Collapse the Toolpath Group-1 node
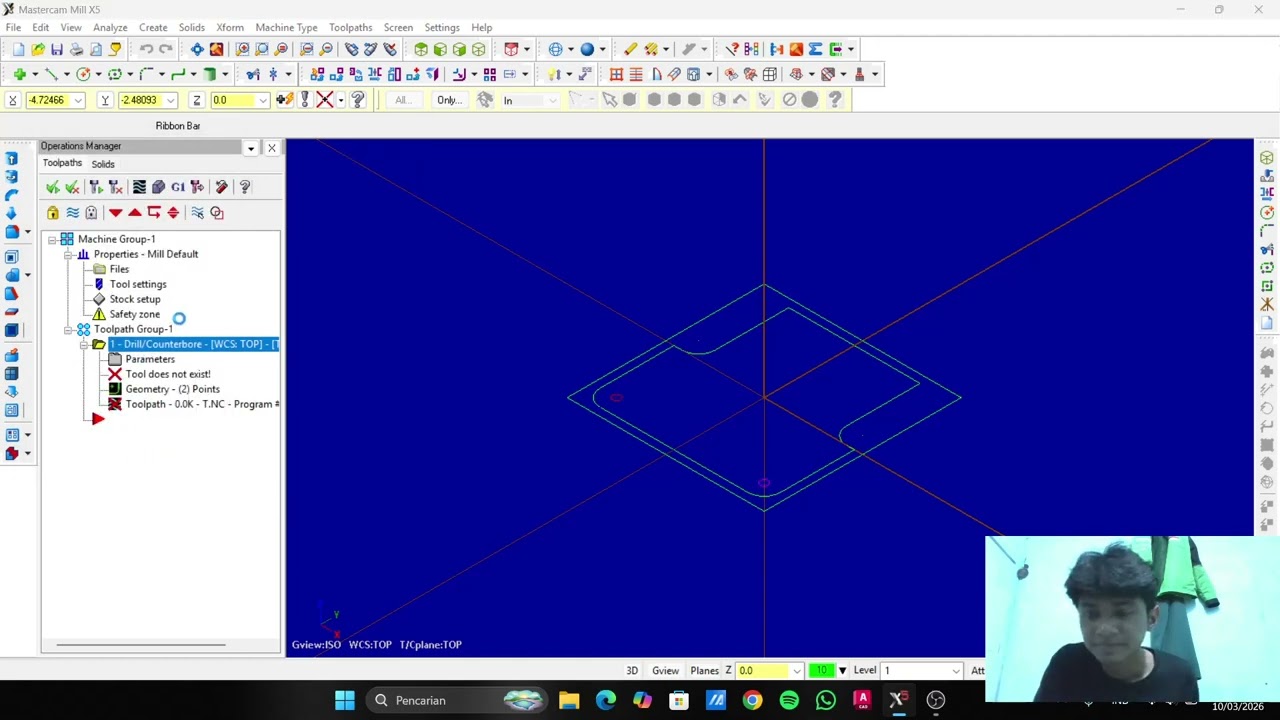The width and height of the screenshot is (1280, 720). [x=68, y=329]
